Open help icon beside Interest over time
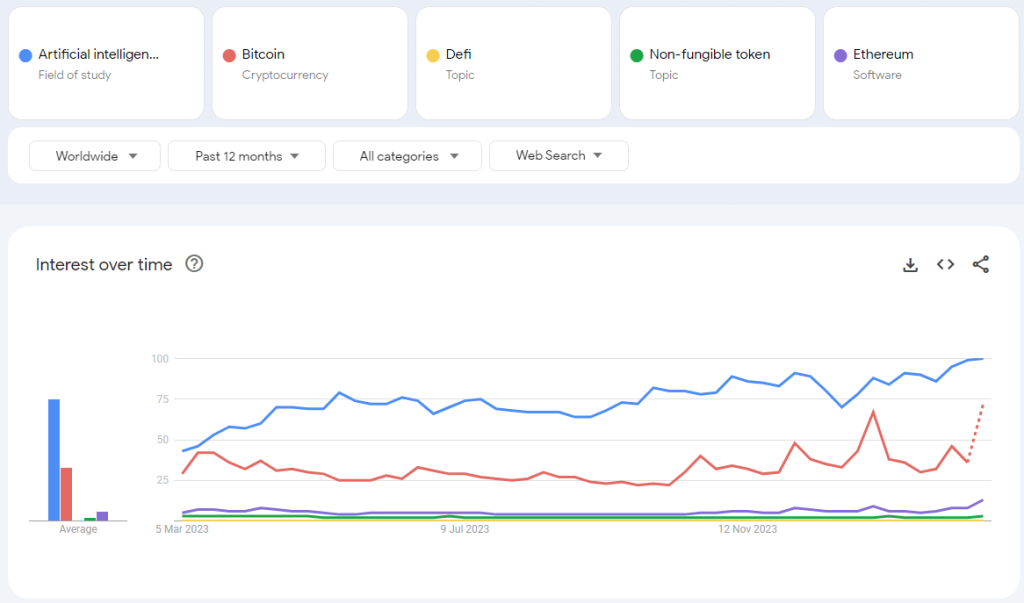Screen dimensions: 1024x603 195,265
